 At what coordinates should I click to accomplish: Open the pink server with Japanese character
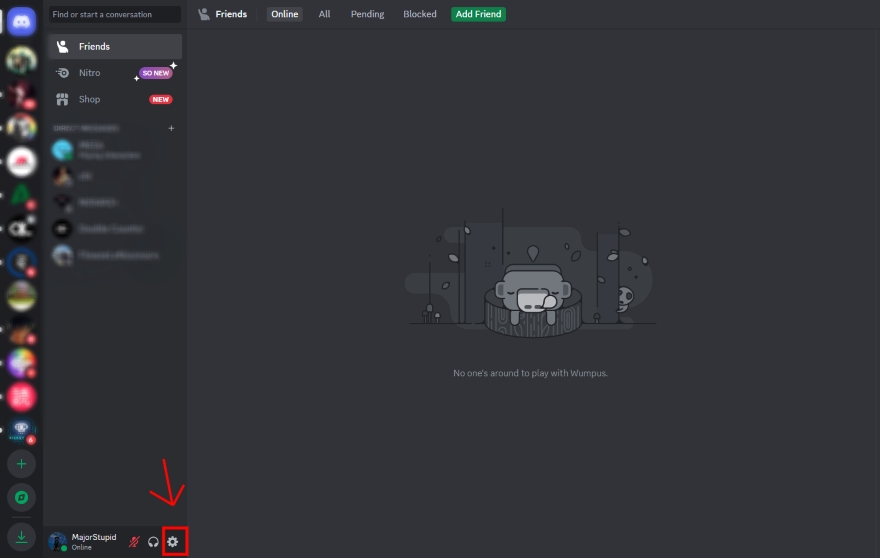21,397
